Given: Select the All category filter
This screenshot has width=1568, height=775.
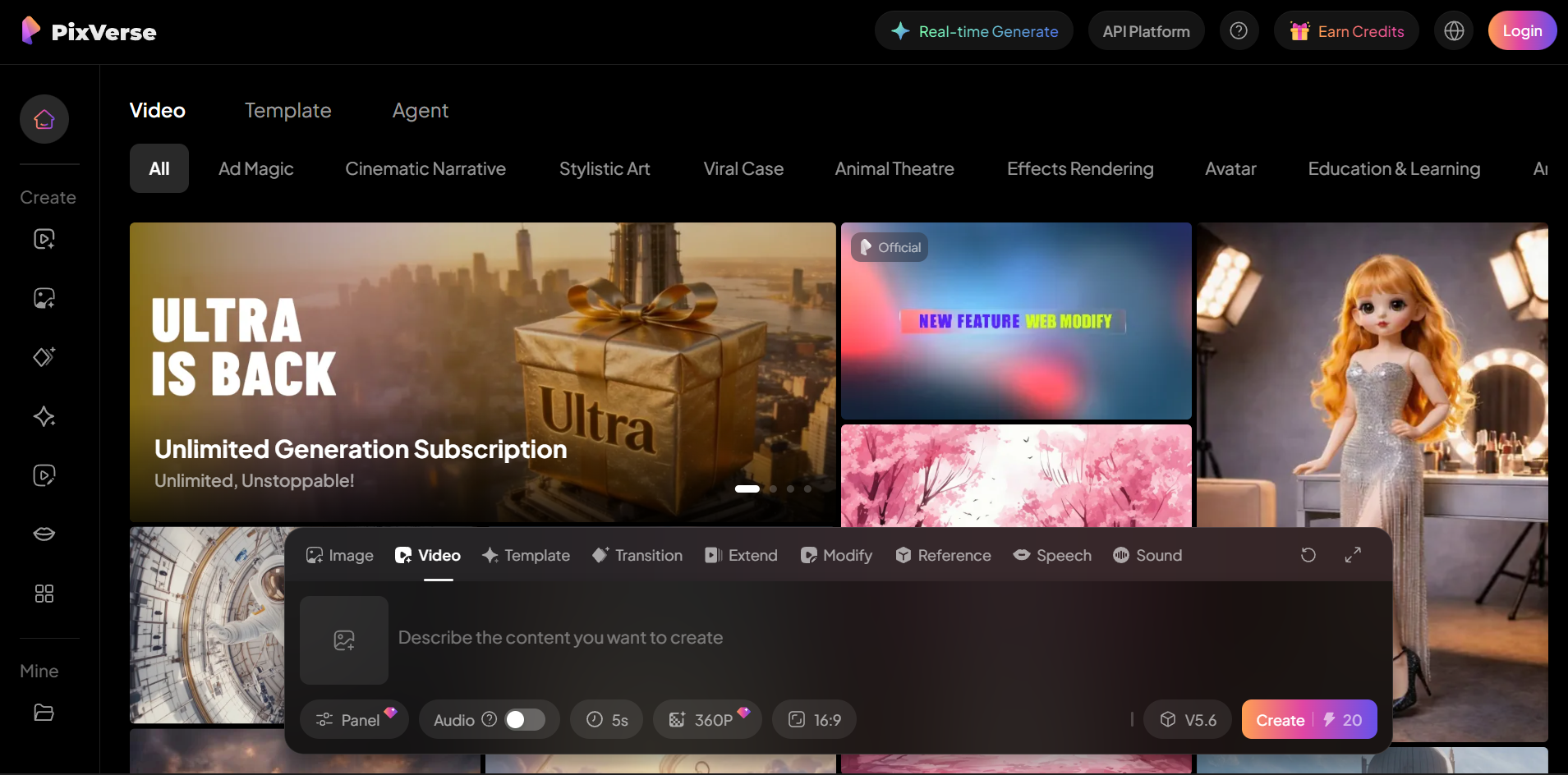Looking at the screenshot, I should 159,168.
